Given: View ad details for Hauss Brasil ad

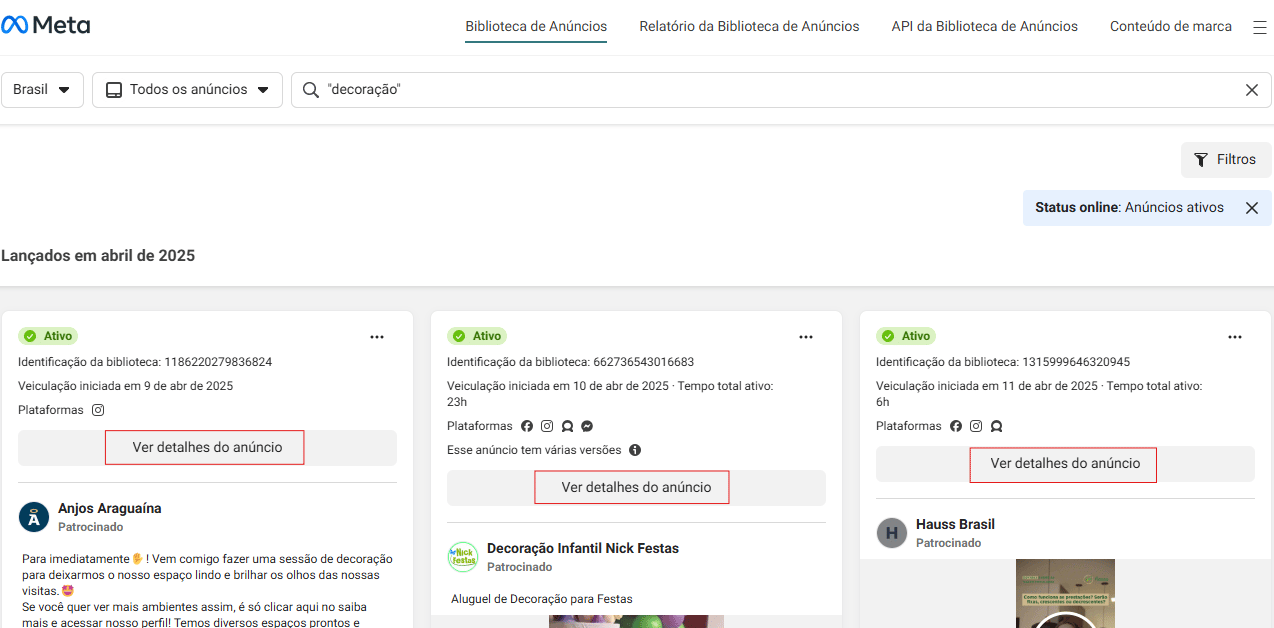Looking at the screenshot, I should pyautogui.click(x=1065, y=464).
